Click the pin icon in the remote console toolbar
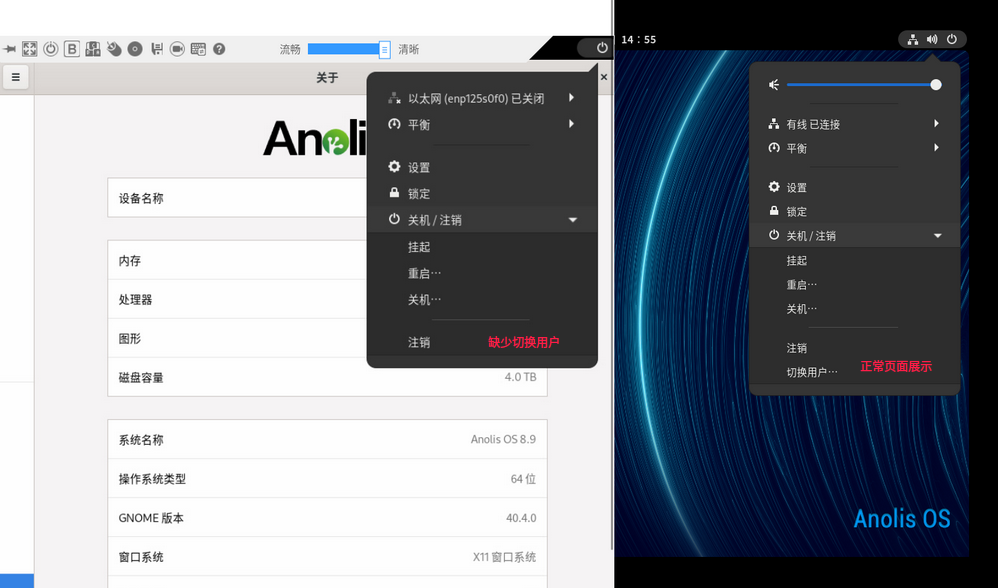Screen dimensions: 998x588 point(9,48)
